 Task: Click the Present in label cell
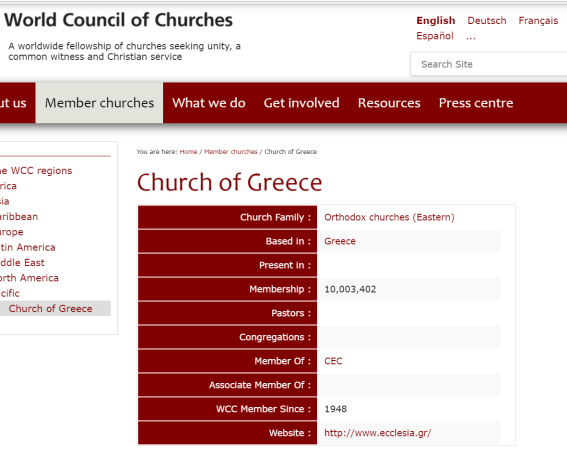point(227,265)
